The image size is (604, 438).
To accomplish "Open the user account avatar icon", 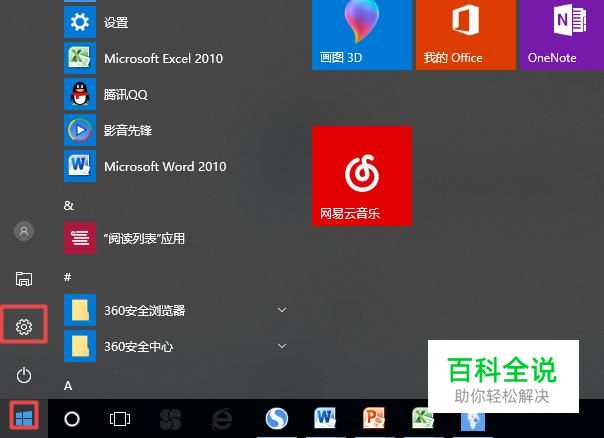I will 24,231.
